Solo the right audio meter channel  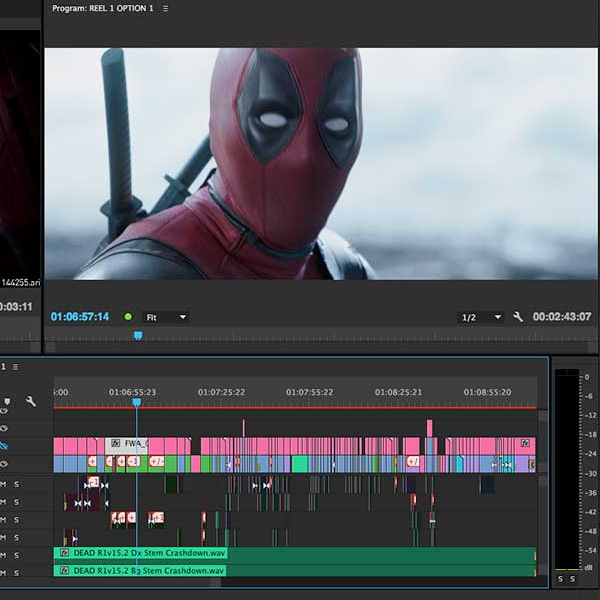click(x=572, y=579)
